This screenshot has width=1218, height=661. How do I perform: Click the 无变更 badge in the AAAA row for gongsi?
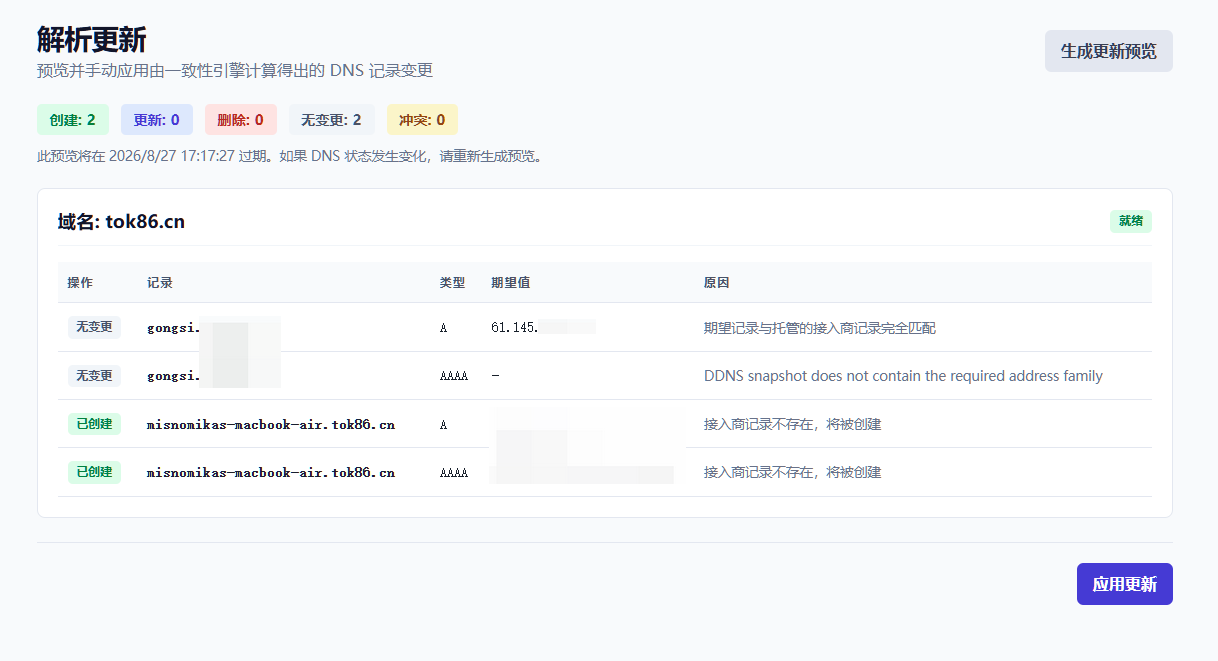point(94,376)
